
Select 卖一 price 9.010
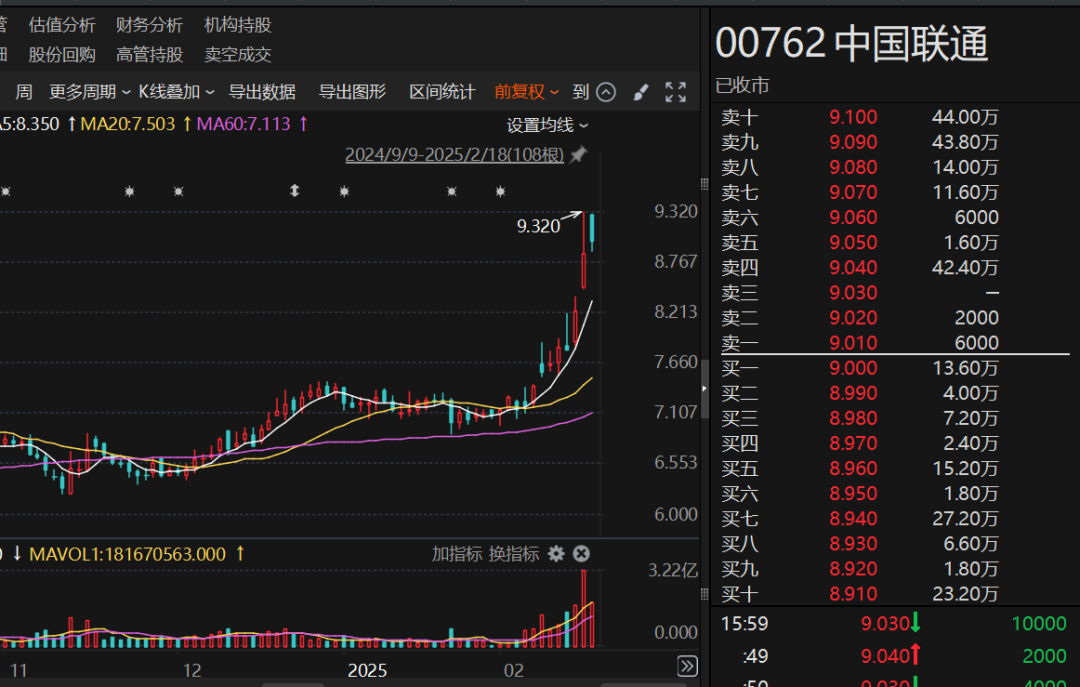pyautogui.click(x=853, y=342)
